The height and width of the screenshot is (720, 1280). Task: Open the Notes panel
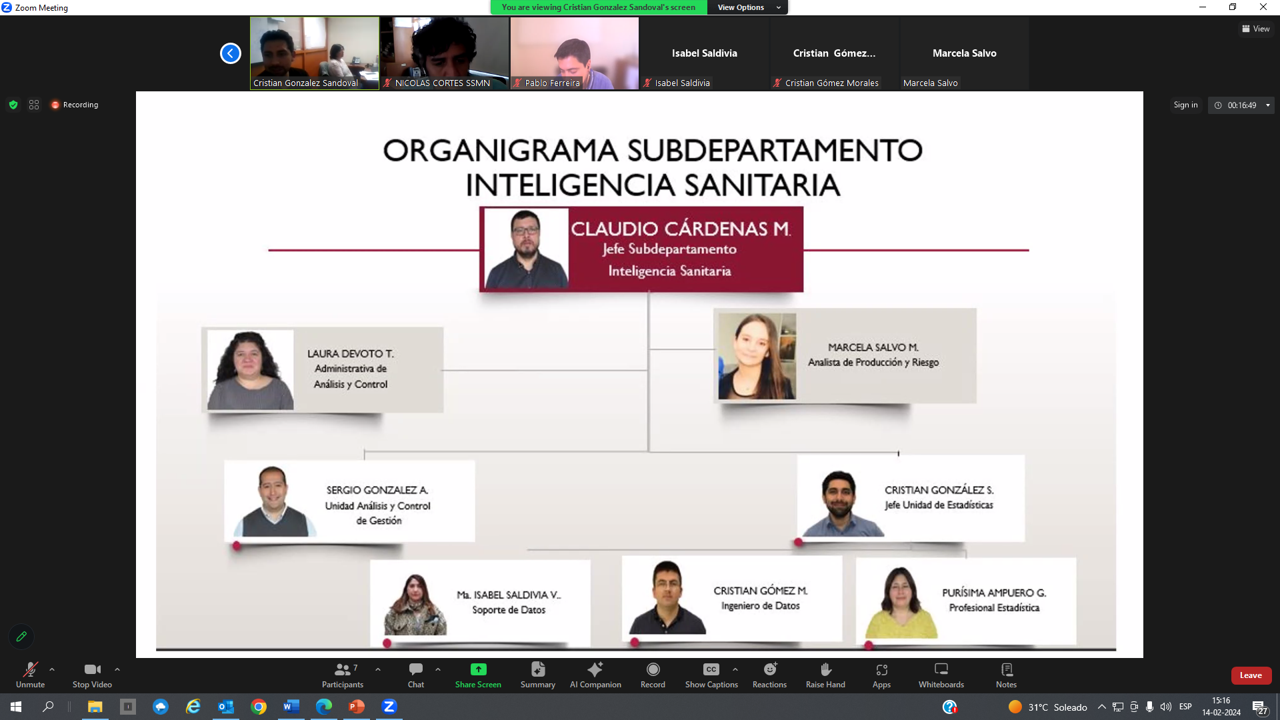click(1006, 675)
